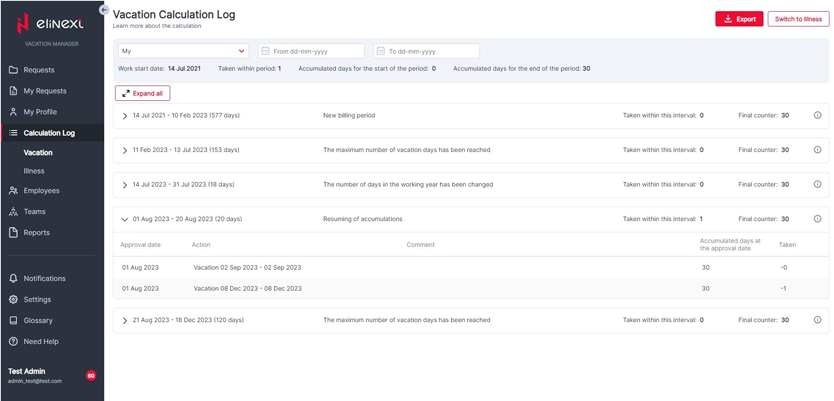Open the red notification badge showing 60
Screen dimensions: 834x401
click(x=91, y=376)
